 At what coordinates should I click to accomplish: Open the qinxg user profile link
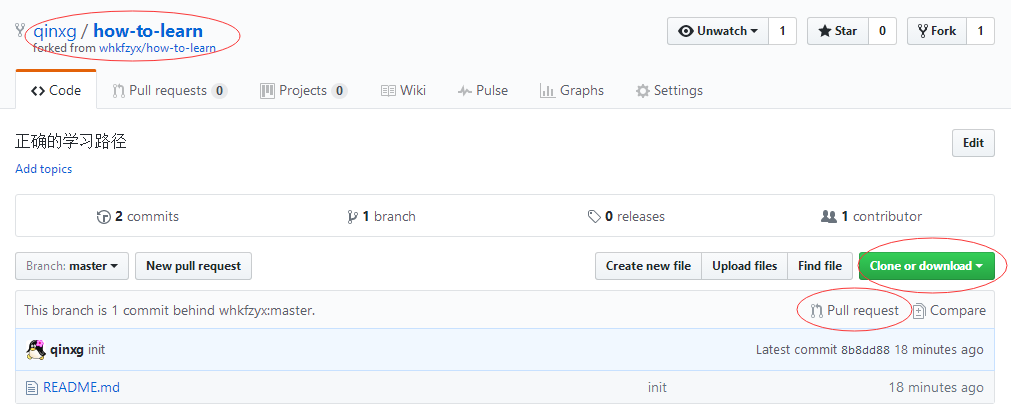(54, 30)
